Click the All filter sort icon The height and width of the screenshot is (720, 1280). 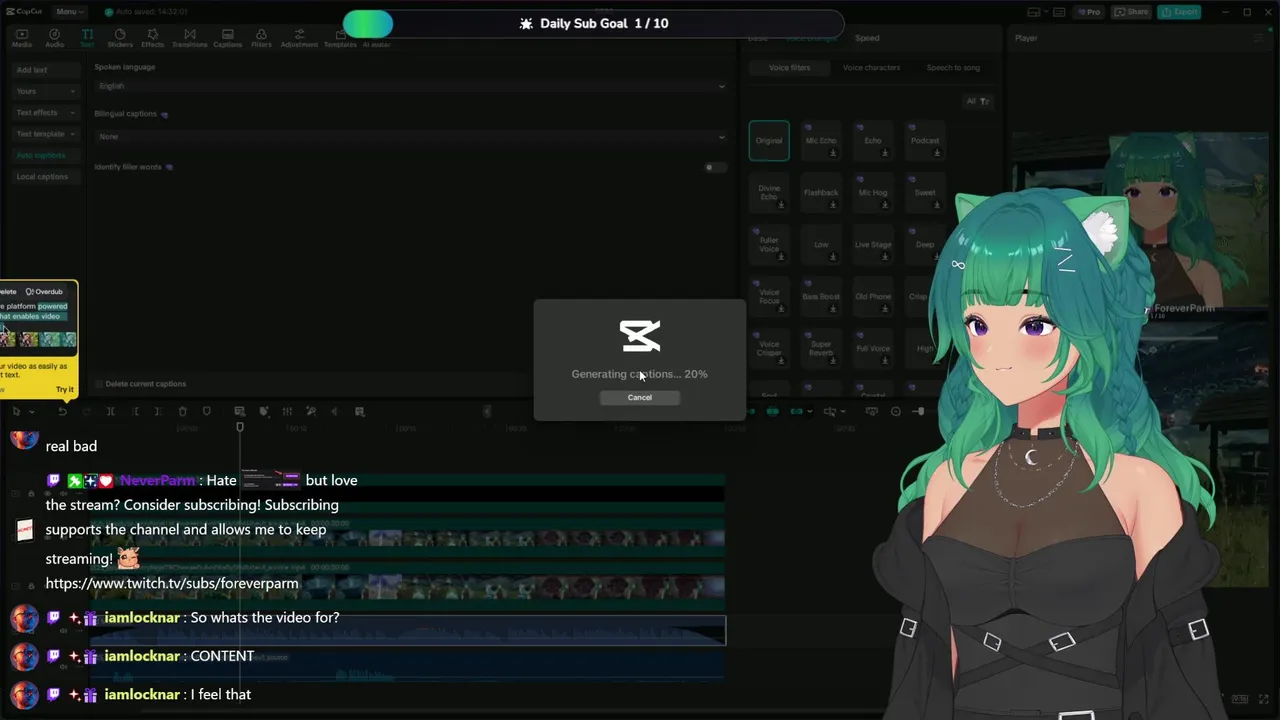coord(977,101)
